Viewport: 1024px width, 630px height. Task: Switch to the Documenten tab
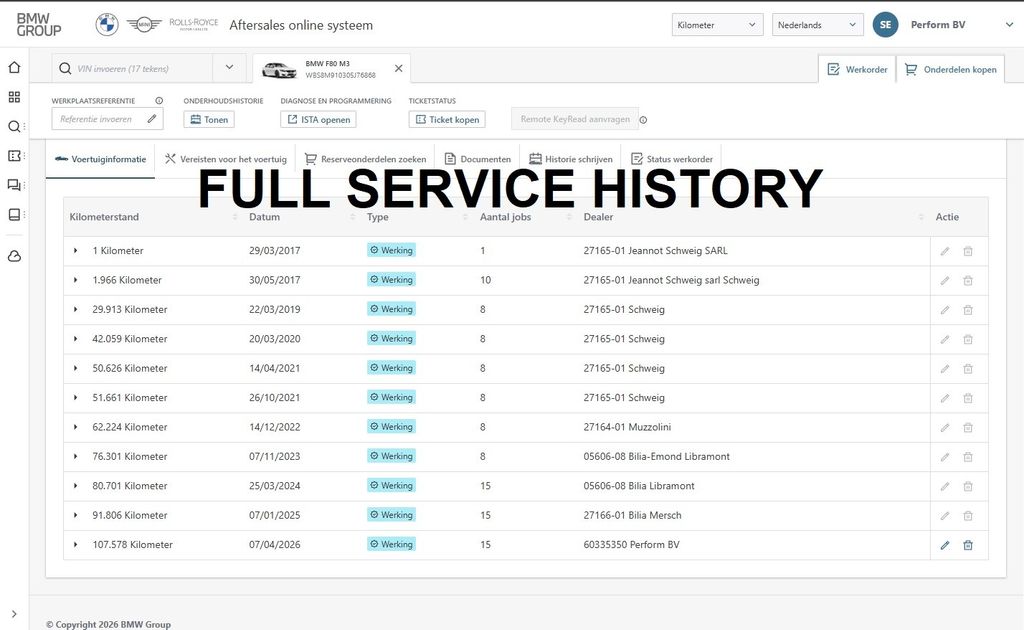(478, 159)
